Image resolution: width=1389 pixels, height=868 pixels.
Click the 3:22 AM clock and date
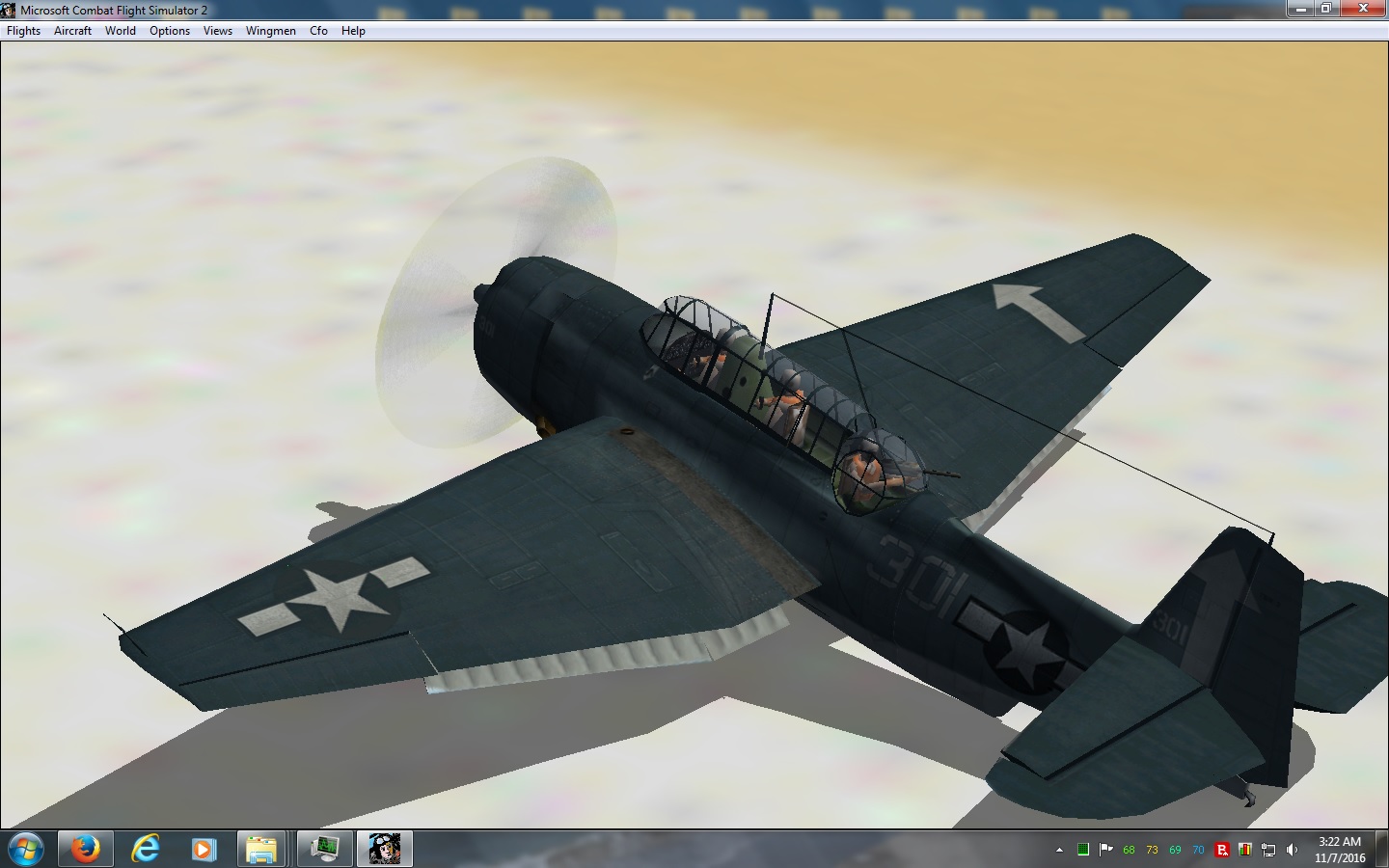[1340, 850]
